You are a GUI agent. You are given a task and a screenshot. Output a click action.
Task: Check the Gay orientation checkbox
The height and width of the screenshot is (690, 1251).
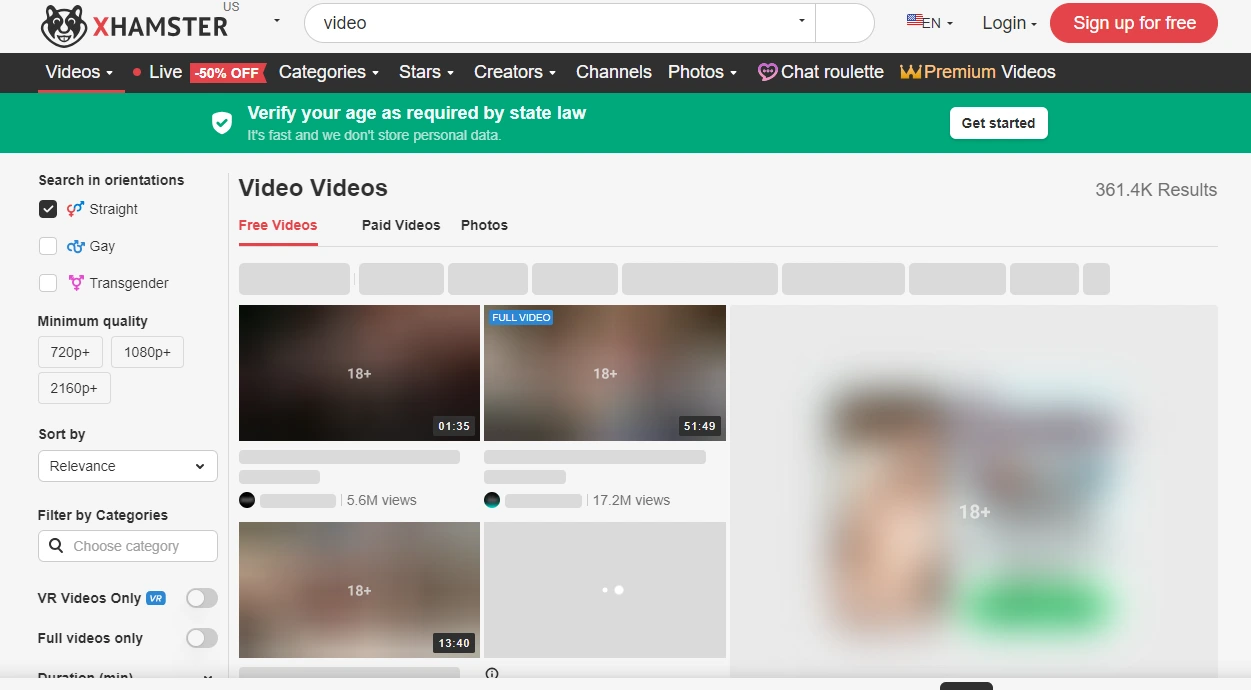point(48,246)
